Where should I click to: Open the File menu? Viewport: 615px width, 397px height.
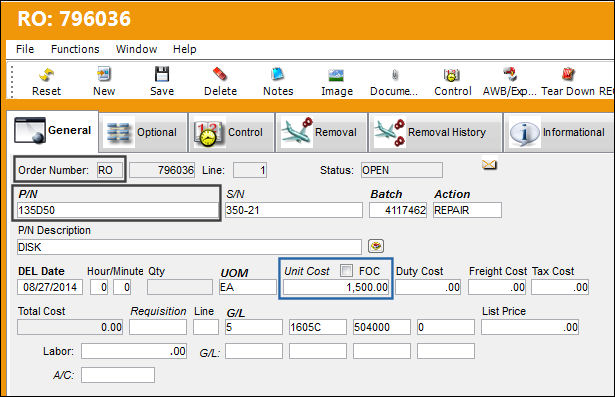[25, 49]
